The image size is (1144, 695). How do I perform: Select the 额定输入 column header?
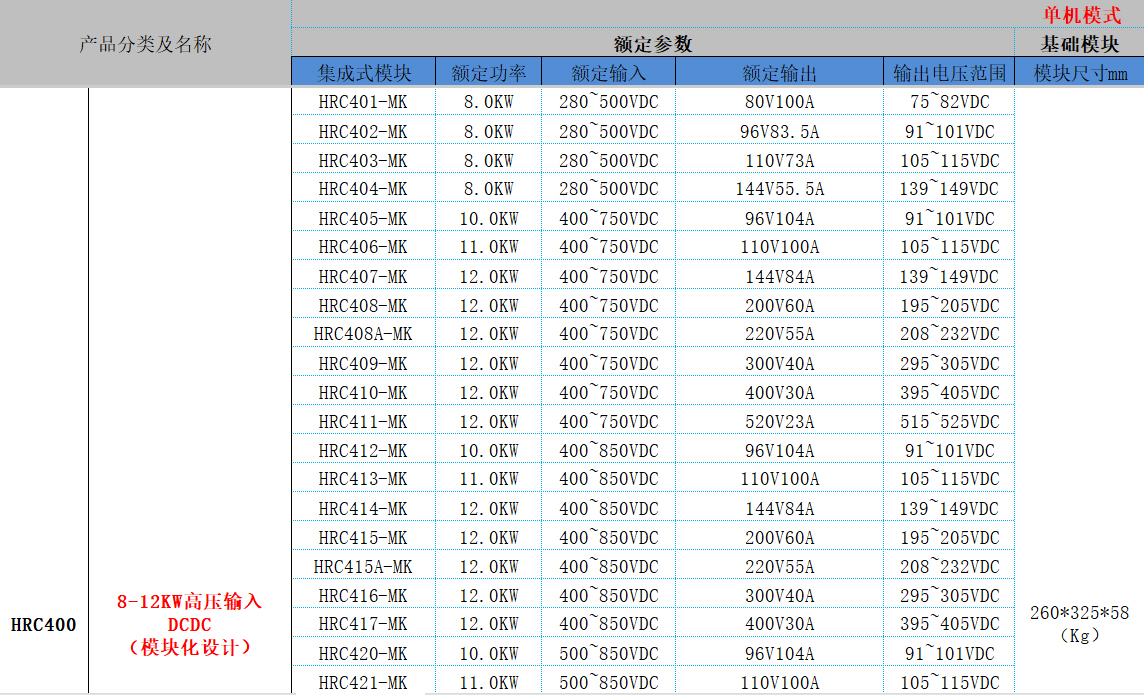pos(607,71)
